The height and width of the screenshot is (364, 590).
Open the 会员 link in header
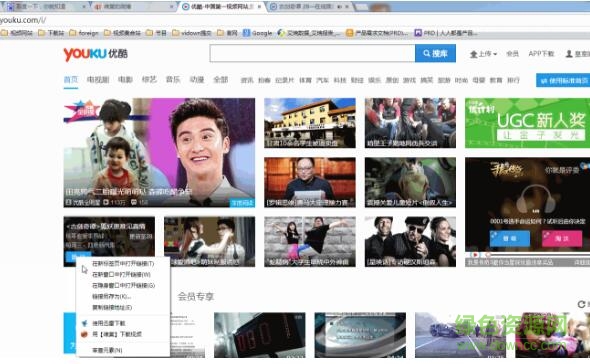[512, 54]
